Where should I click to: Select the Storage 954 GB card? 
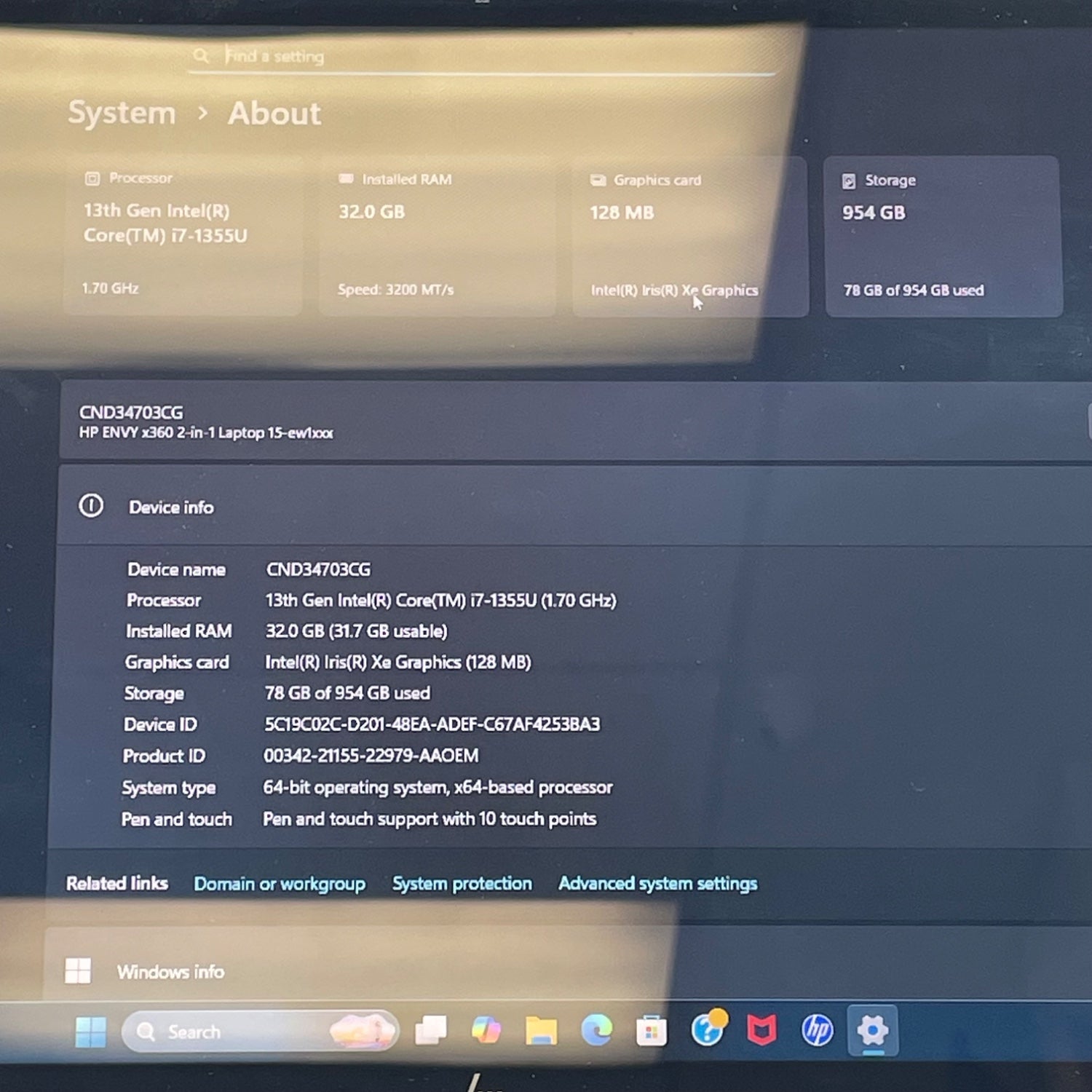click(x=943, y=237)
